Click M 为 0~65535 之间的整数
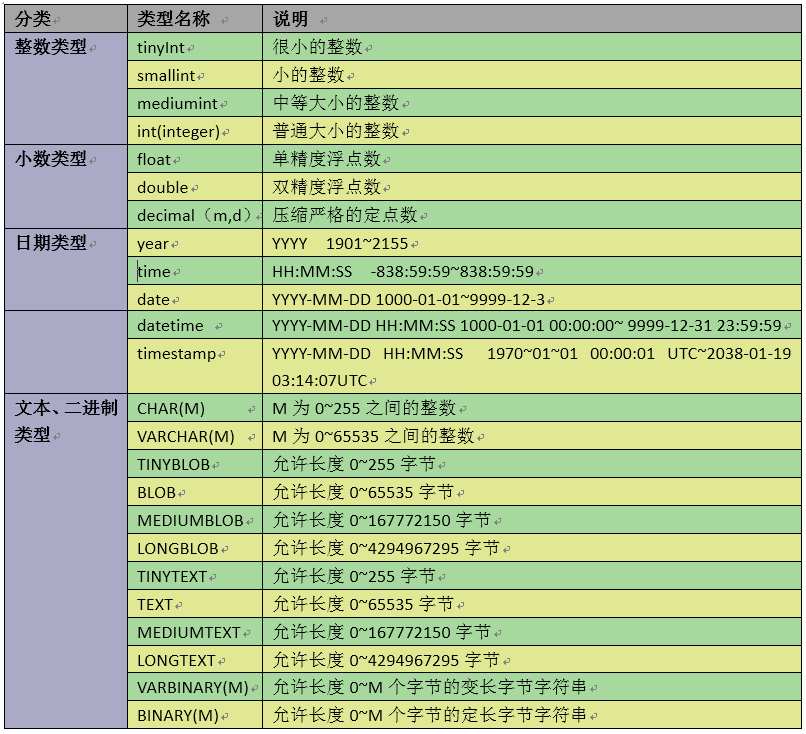Viewport: 806px width, 734px height. click(x=373, y=436)
